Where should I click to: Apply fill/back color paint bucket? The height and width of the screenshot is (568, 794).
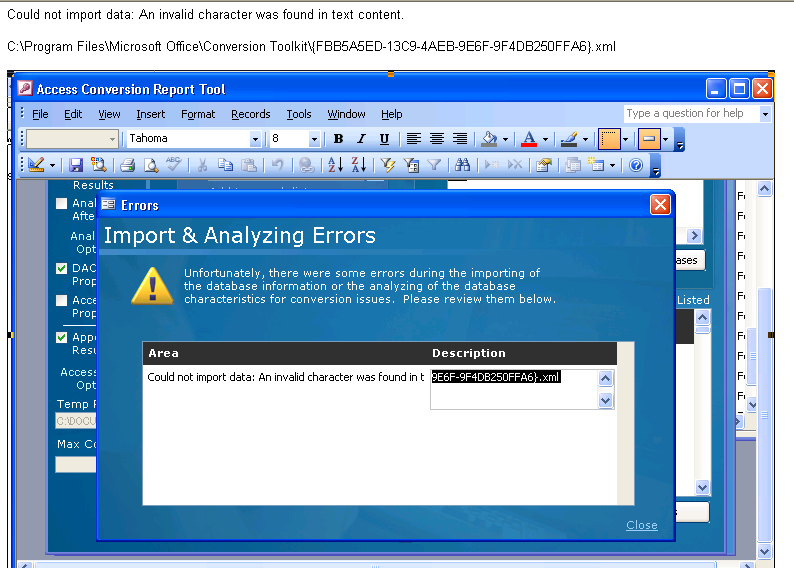489,139
